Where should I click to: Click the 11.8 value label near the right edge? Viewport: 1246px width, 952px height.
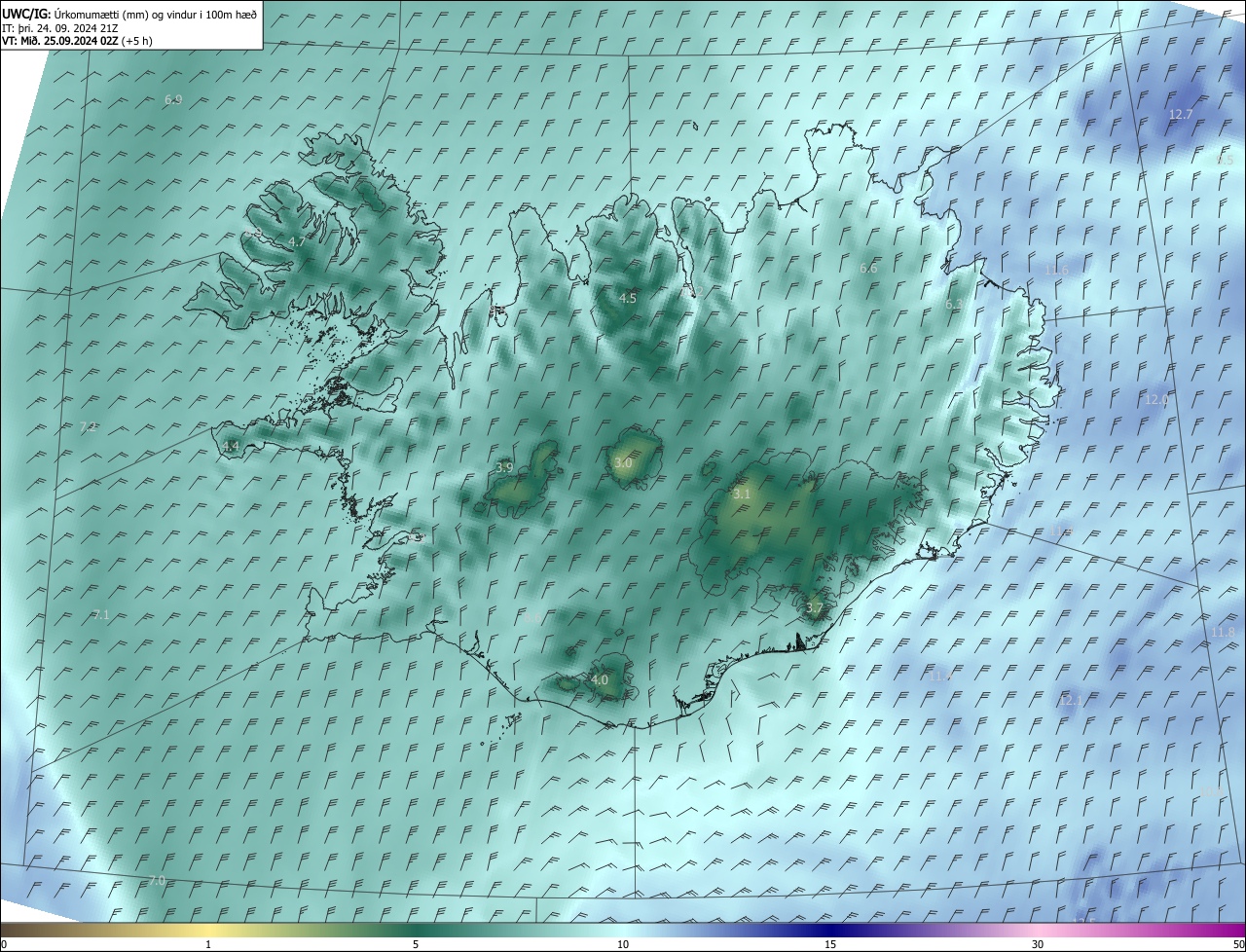1223,633
